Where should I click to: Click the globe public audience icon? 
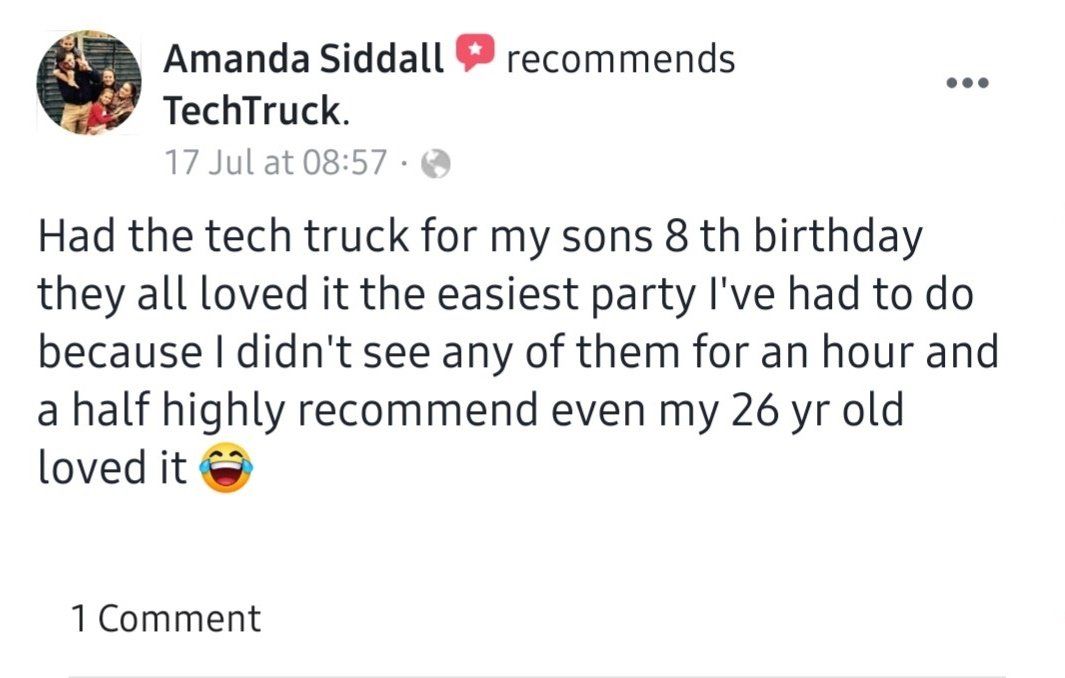[x=434, y=164]
